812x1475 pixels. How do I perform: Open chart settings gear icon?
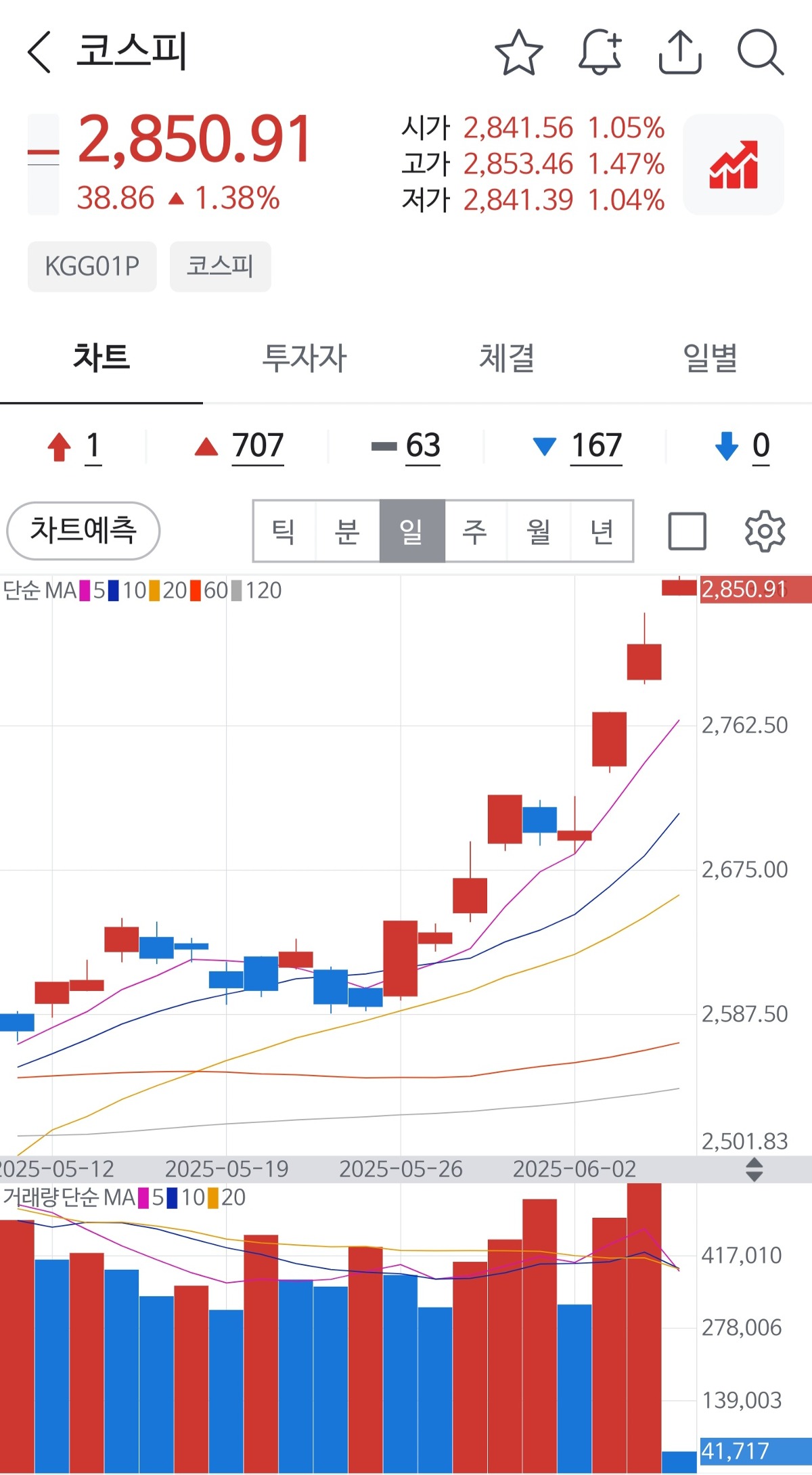pyautogui.click(x=765, y=531)
